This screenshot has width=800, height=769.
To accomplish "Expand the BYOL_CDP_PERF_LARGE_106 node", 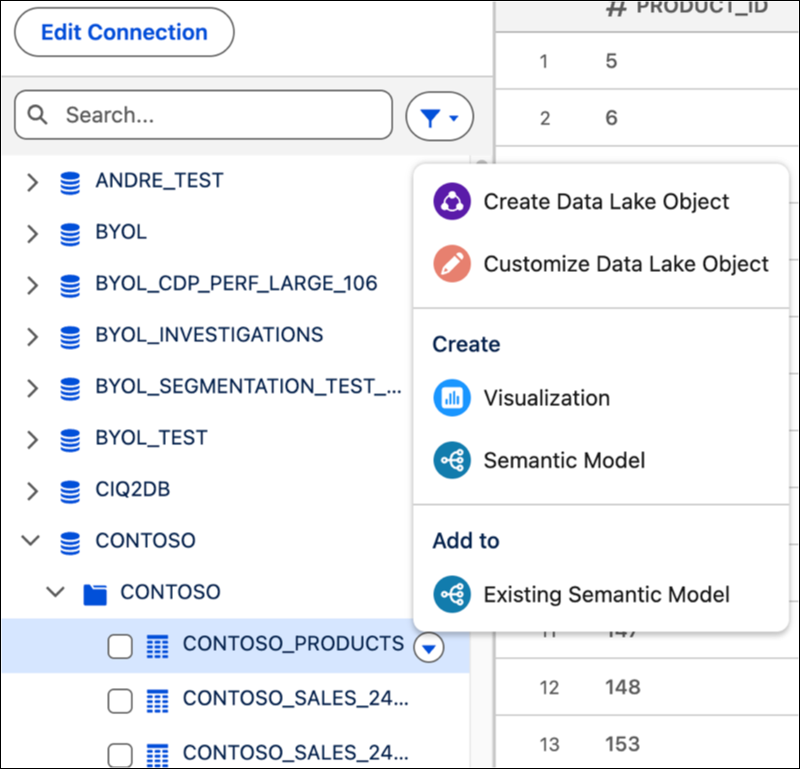I will 33,285.
